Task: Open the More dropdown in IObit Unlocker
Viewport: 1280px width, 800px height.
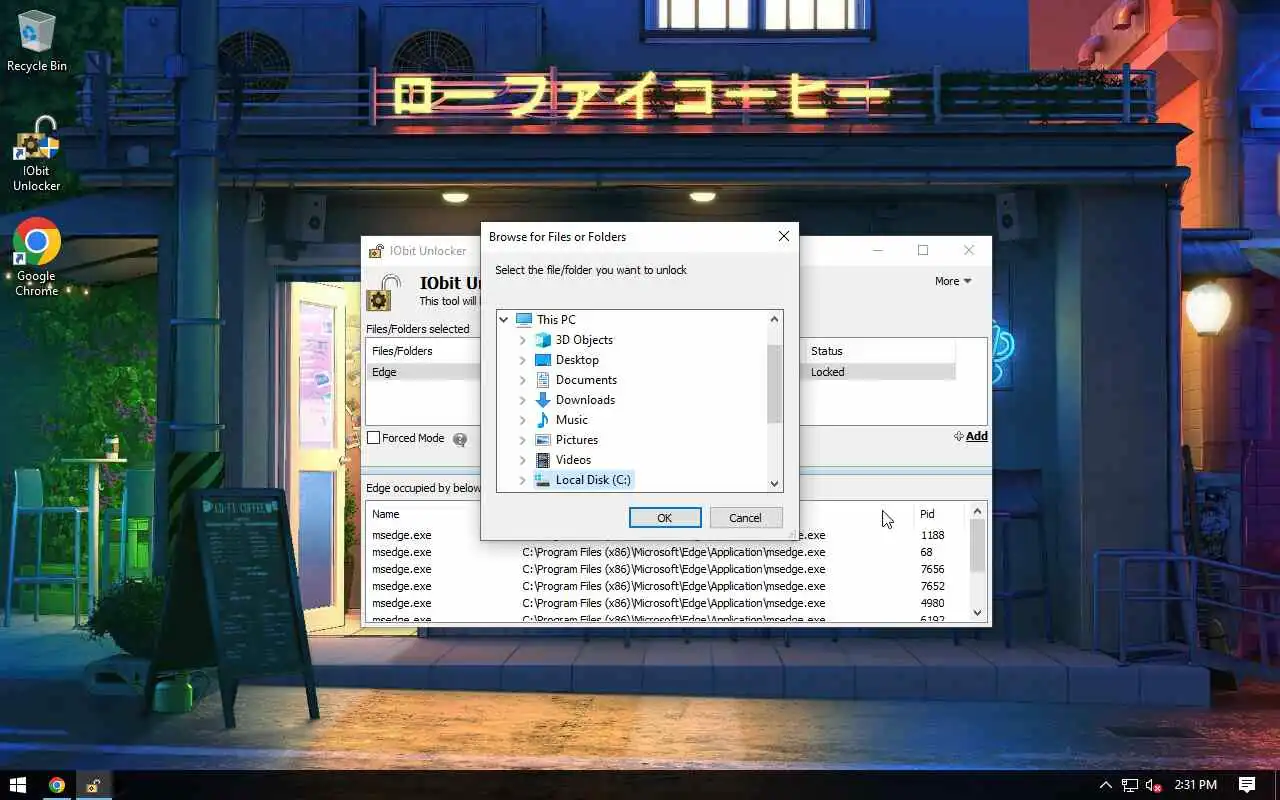Action: pos(953,281)
